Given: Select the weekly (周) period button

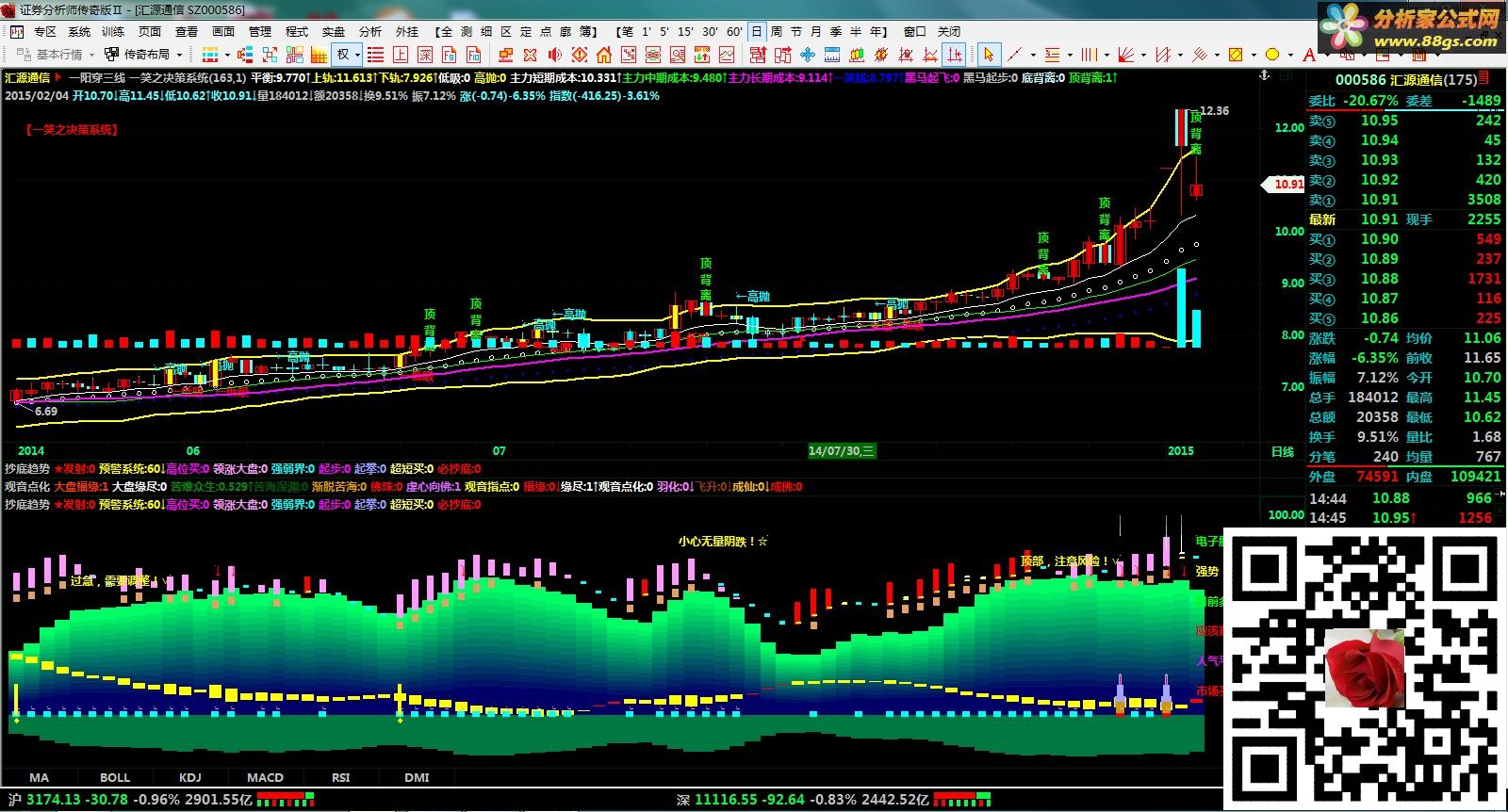Looking at the screenshot, I should [777, 31].
